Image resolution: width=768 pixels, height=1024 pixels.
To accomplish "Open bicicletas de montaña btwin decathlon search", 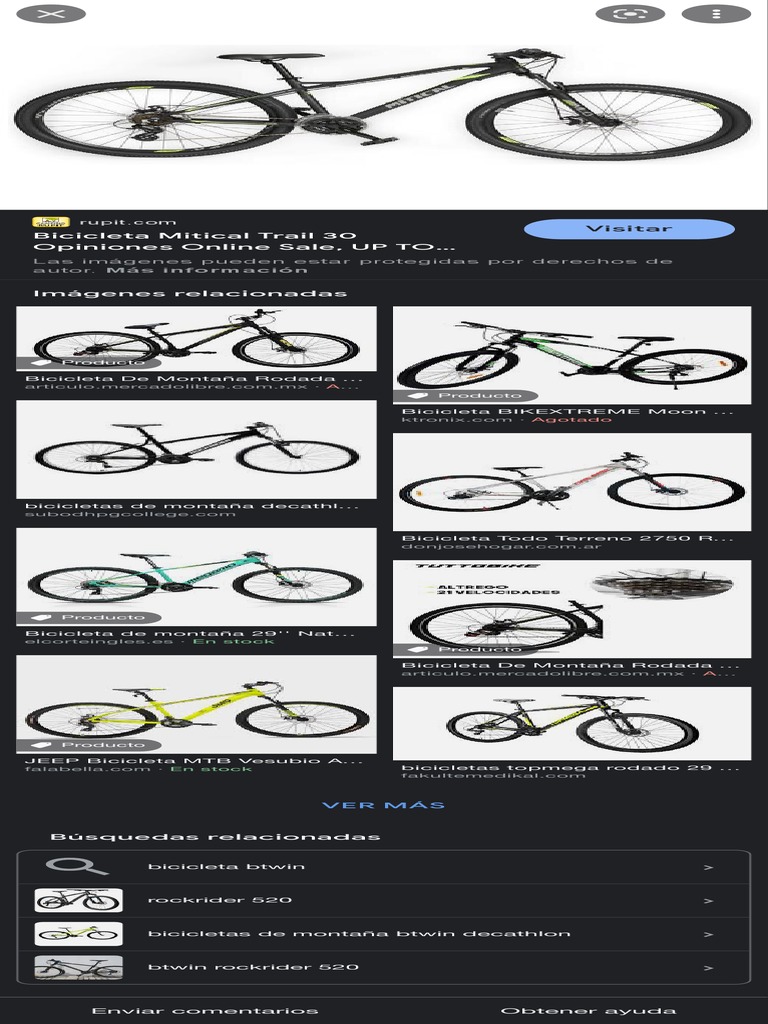I will point(383,934).
